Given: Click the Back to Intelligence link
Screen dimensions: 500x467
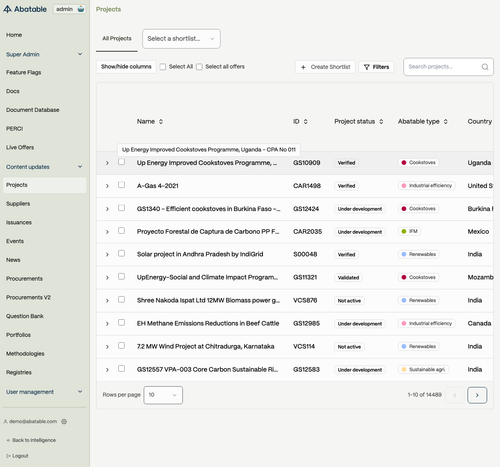Looking at the screenshot, I should point(31,440).
